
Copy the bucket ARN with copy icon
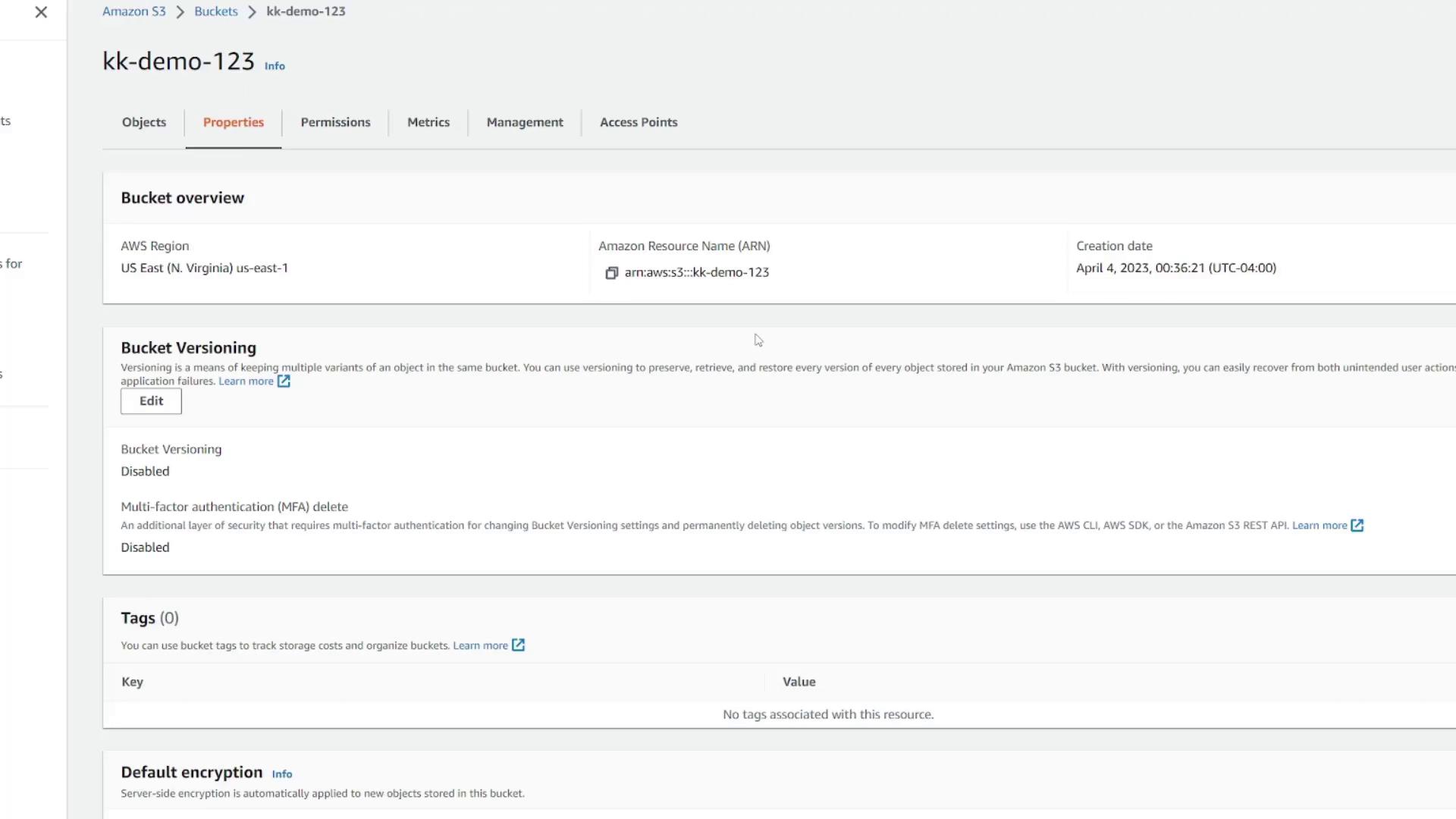611,273
